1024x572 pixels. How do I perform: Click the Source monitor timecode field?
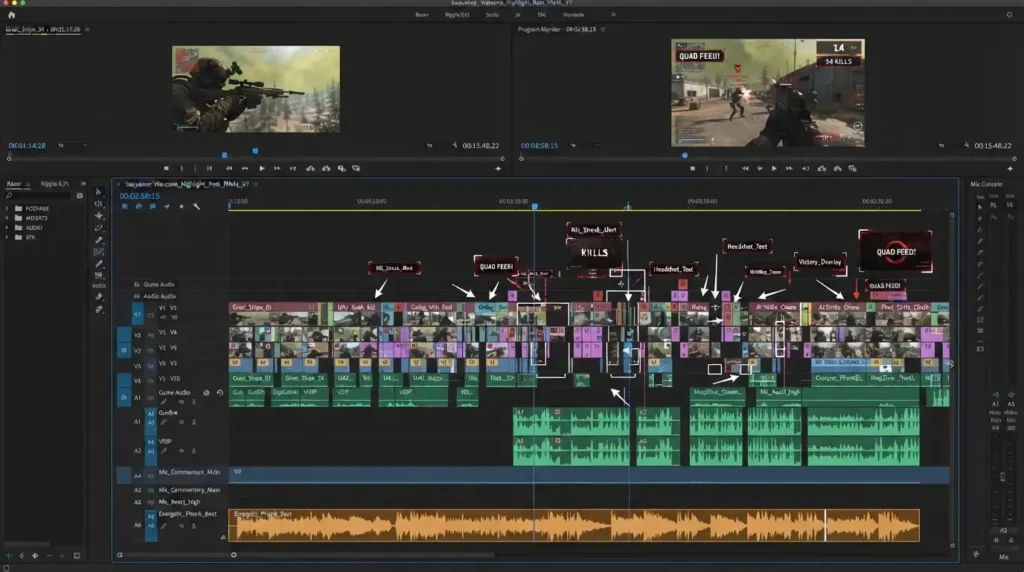tap(27, 146)
